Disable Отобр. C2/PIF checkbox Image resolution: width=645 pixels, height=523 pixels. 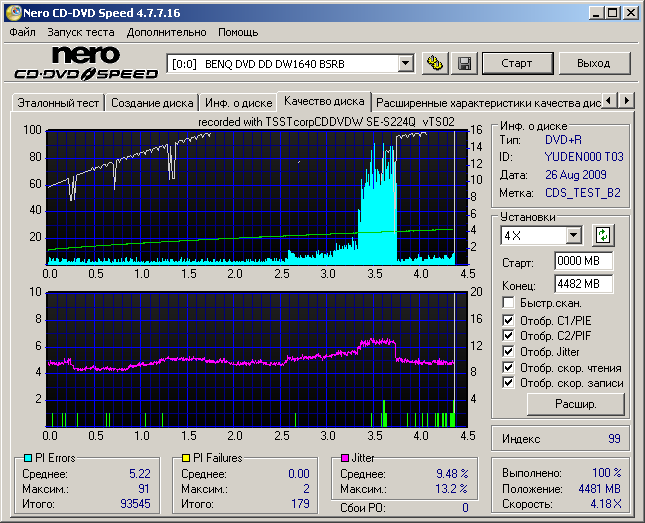point(508,335)
